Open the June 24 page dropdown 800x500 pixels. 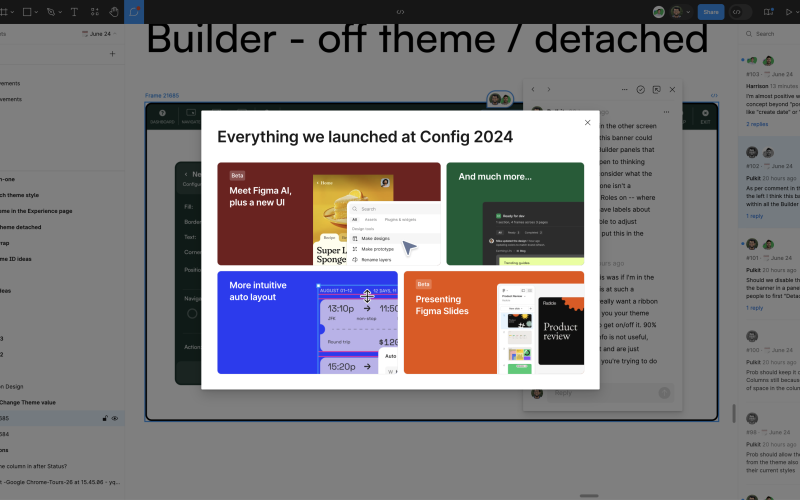pyautogui.click(x=99, y=34)
